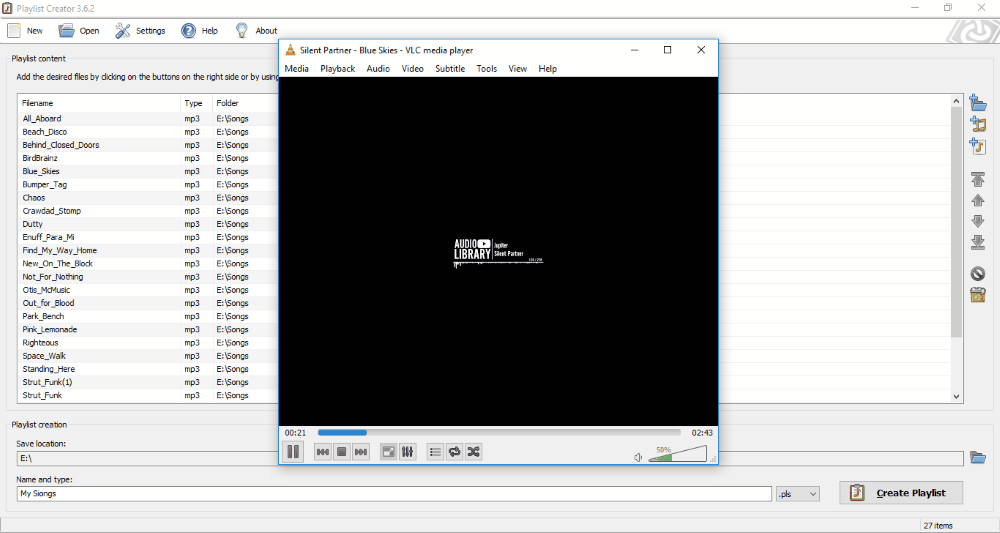Move selected item down one position
Viewport: 1000px width, 533px height.
(978, 221)
